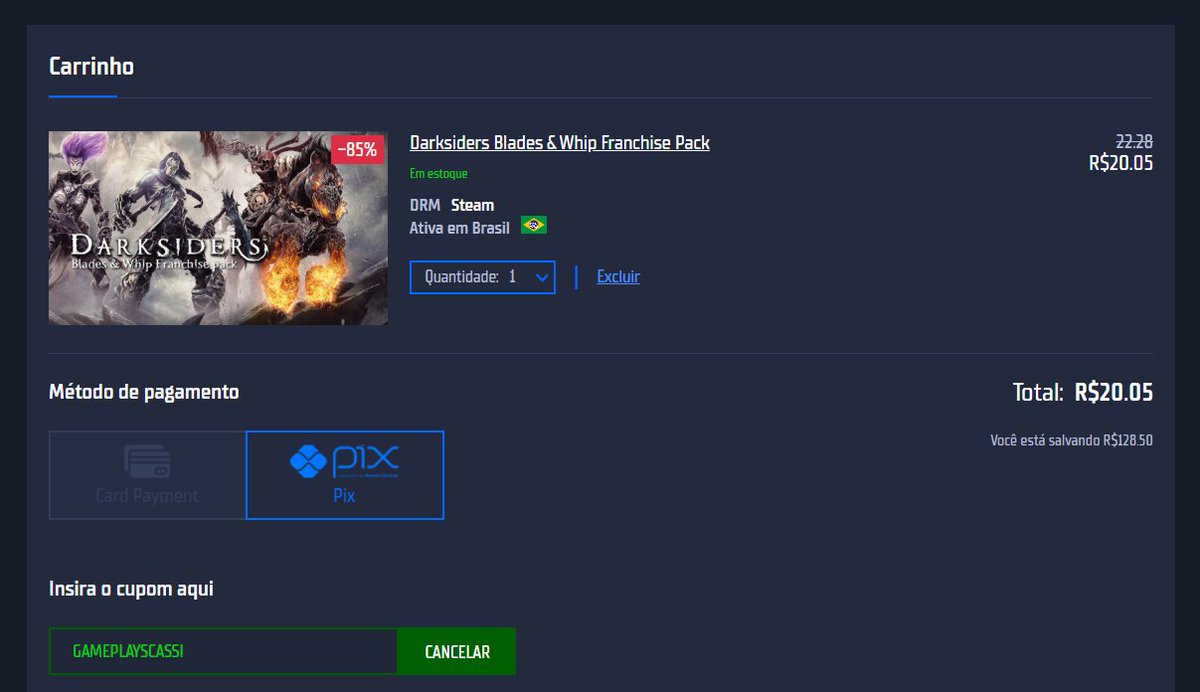This screenshot has width=1200, height=692.
Task: Select Card Payment method
Action: tap(147, 475)
